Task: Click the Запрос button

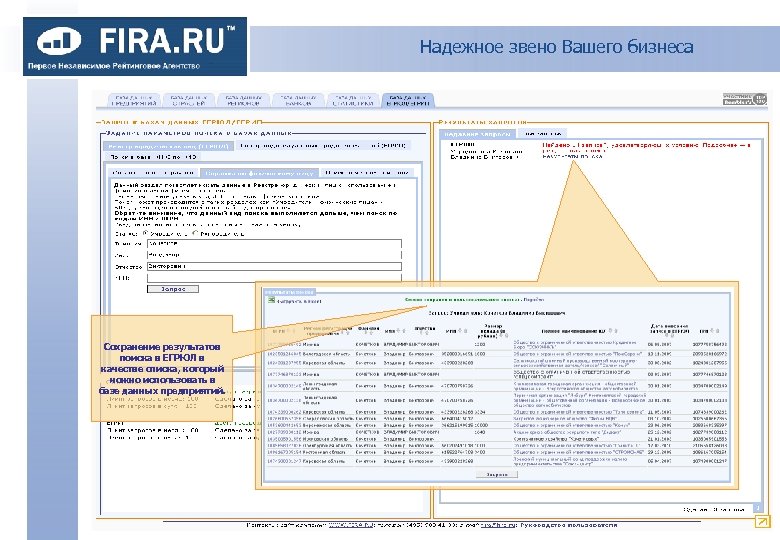Action: (173, 289)
